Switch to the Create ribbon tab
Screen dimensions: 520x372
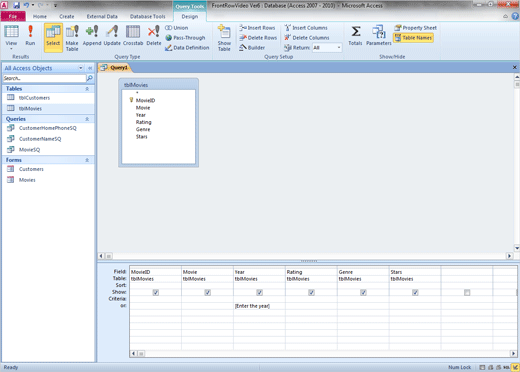click(67, 16)
